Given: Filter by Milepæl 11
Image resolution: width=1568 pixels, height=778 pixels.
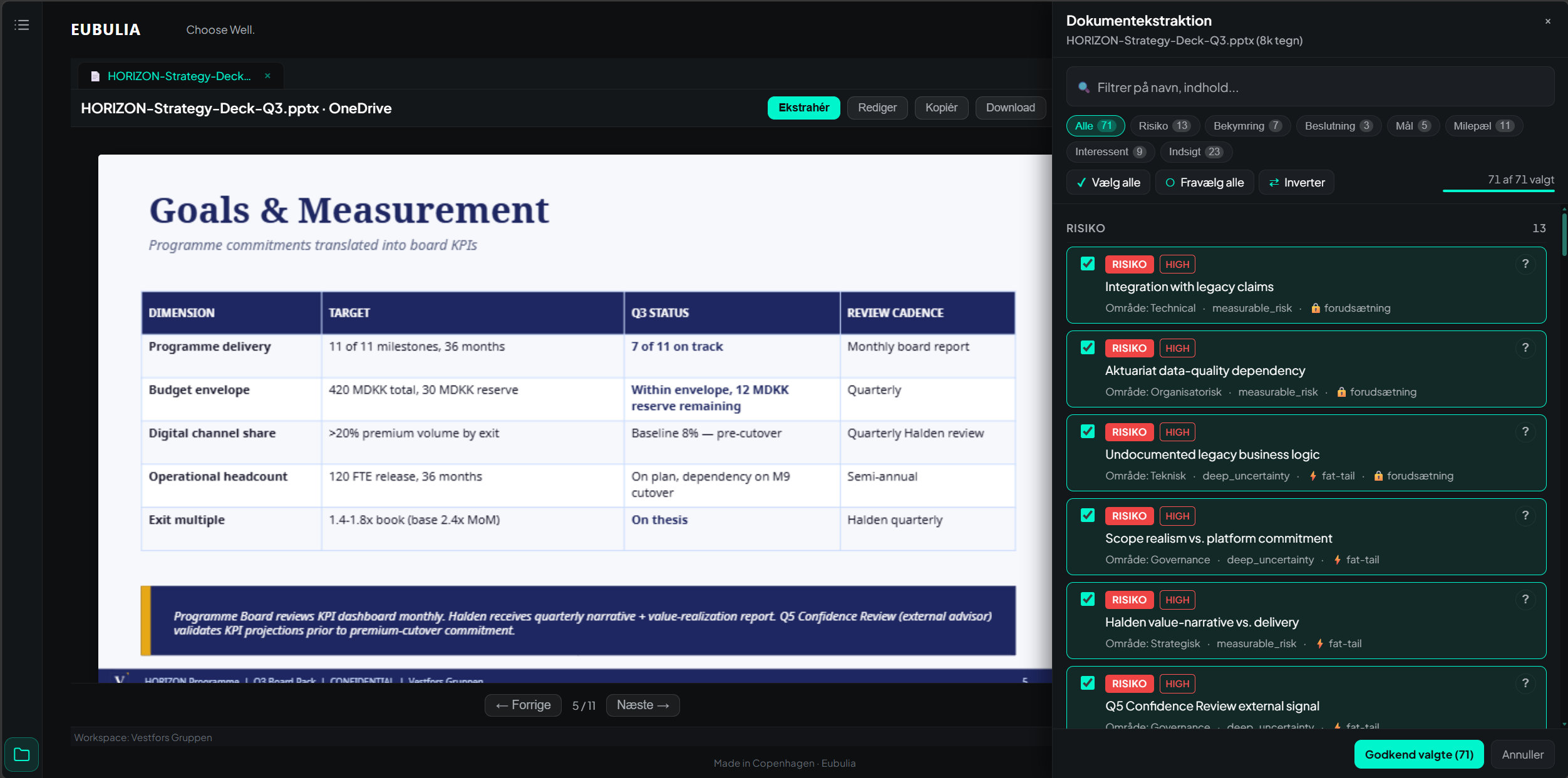Looking at the screenshot, I should (1483, 126).
